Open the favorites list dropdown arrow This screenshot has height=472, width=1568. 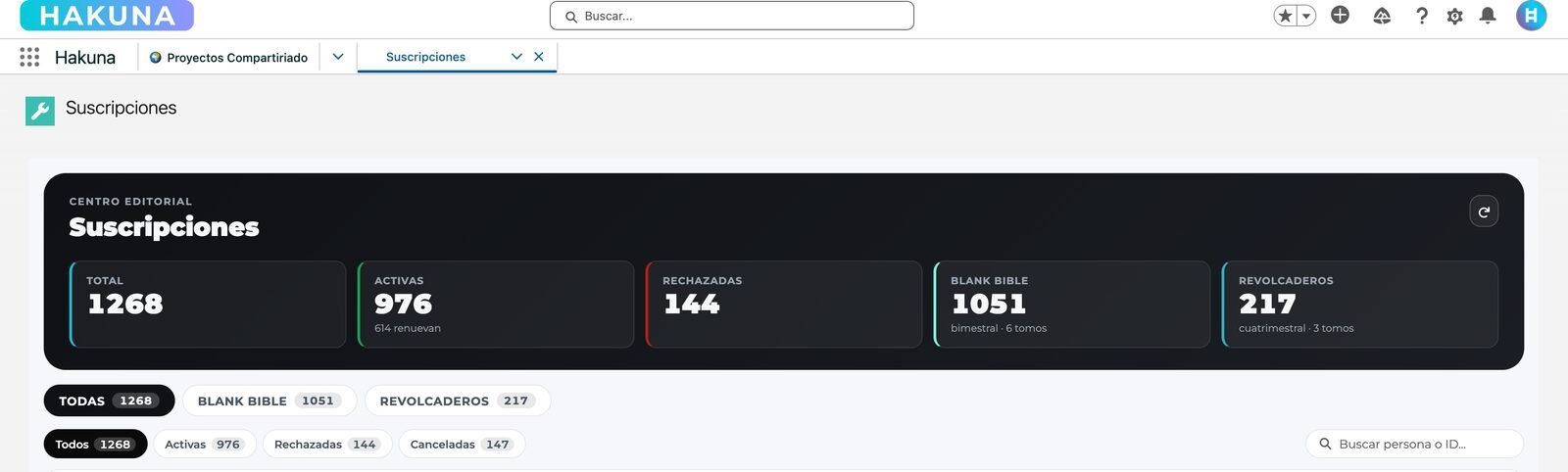pos(1306,16)
